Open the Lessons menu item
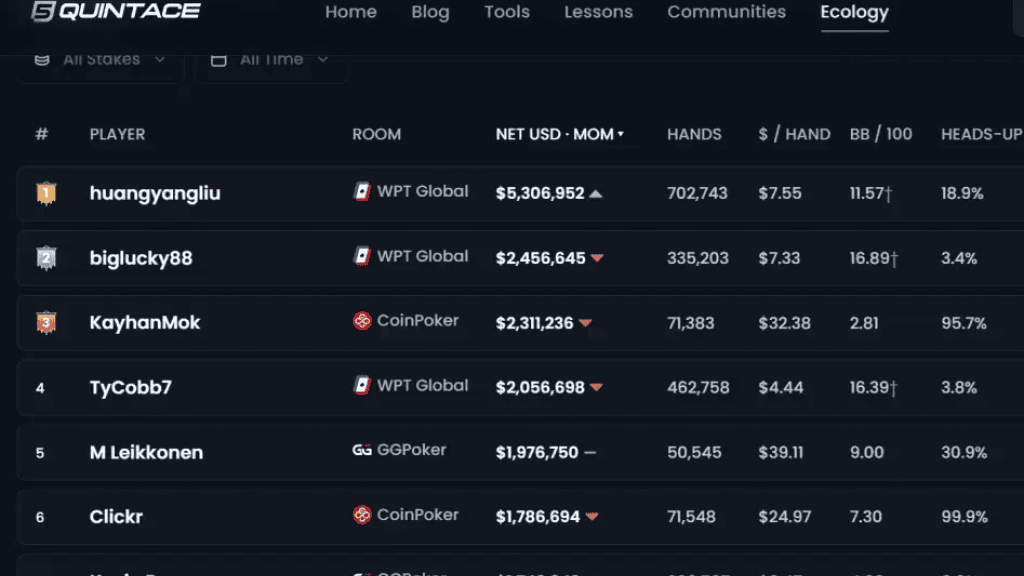This screenshot has height=576, width=1024. pyautogui.click(x=598, y=12)
